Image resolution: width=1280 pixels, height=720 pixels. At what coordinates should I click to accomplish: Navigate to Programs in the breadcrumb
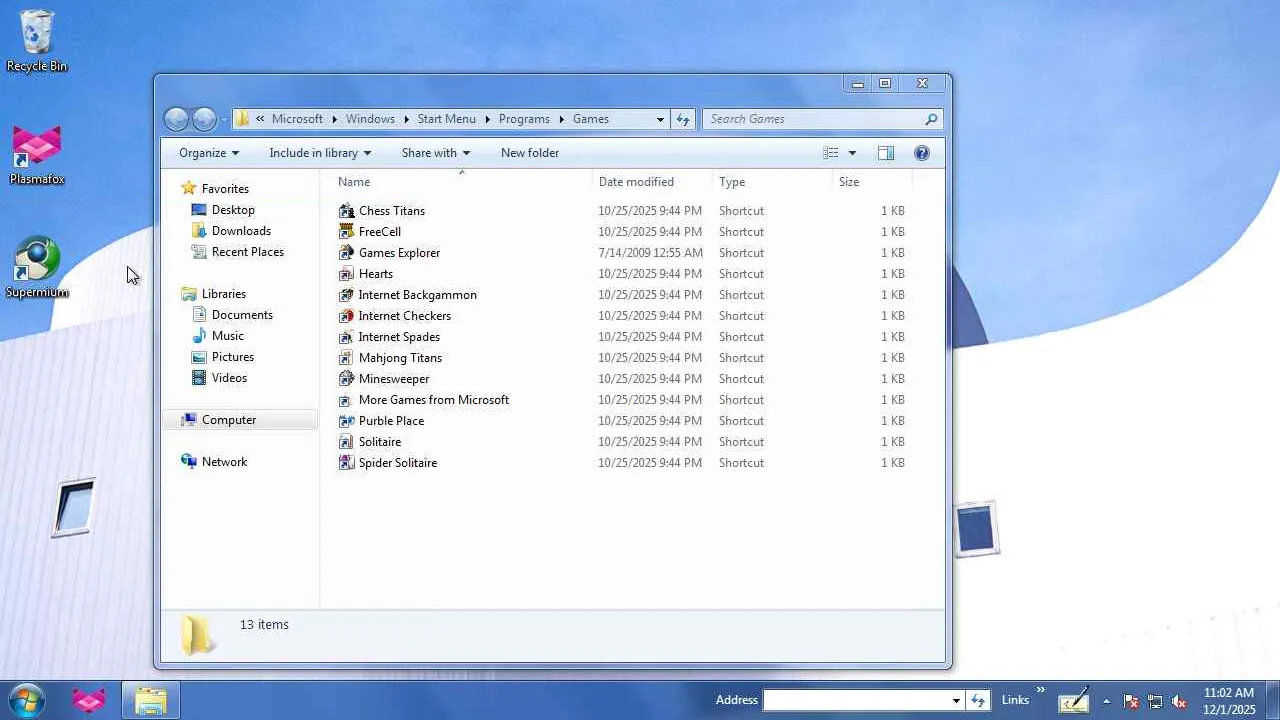(x=524, y=119)
